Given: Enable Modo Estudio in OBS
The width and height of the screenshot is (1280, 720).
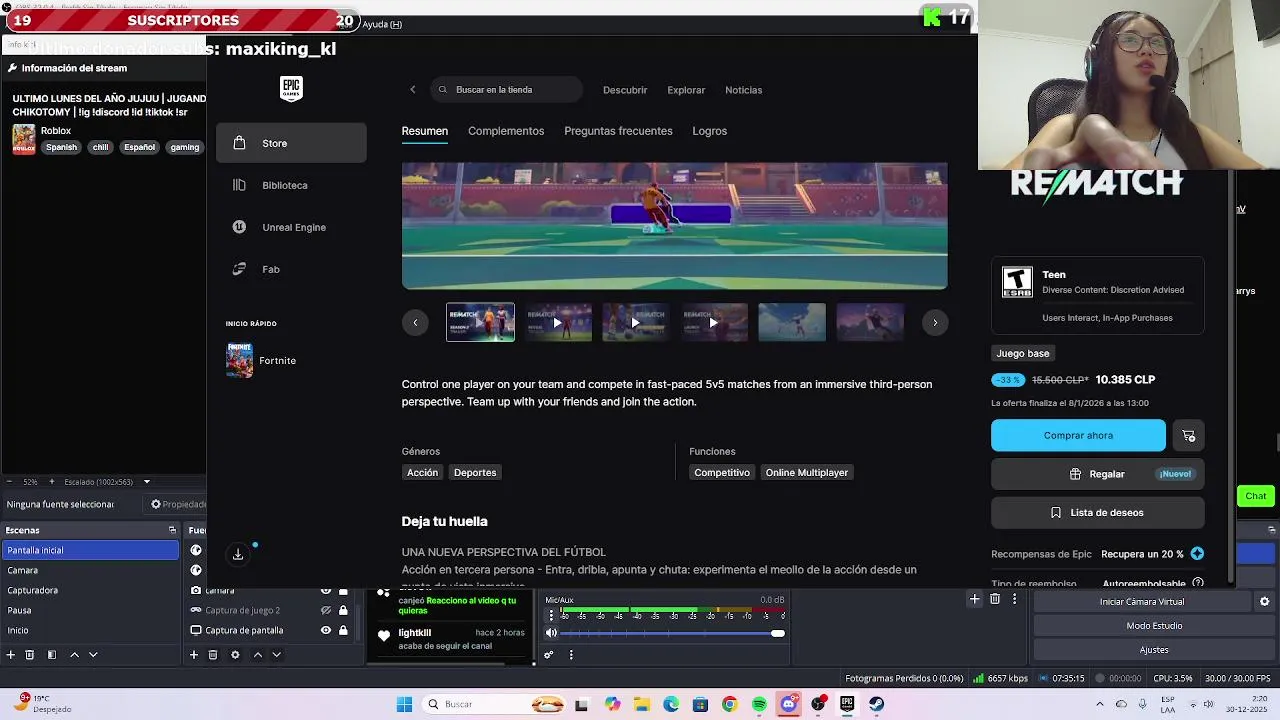Looking at the screenshot, I should 1154,626.
